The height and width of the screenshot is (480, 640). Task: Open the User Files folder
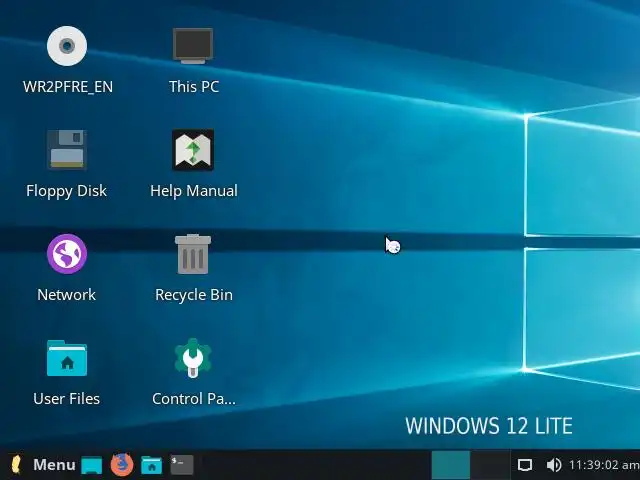coord(67,358)
